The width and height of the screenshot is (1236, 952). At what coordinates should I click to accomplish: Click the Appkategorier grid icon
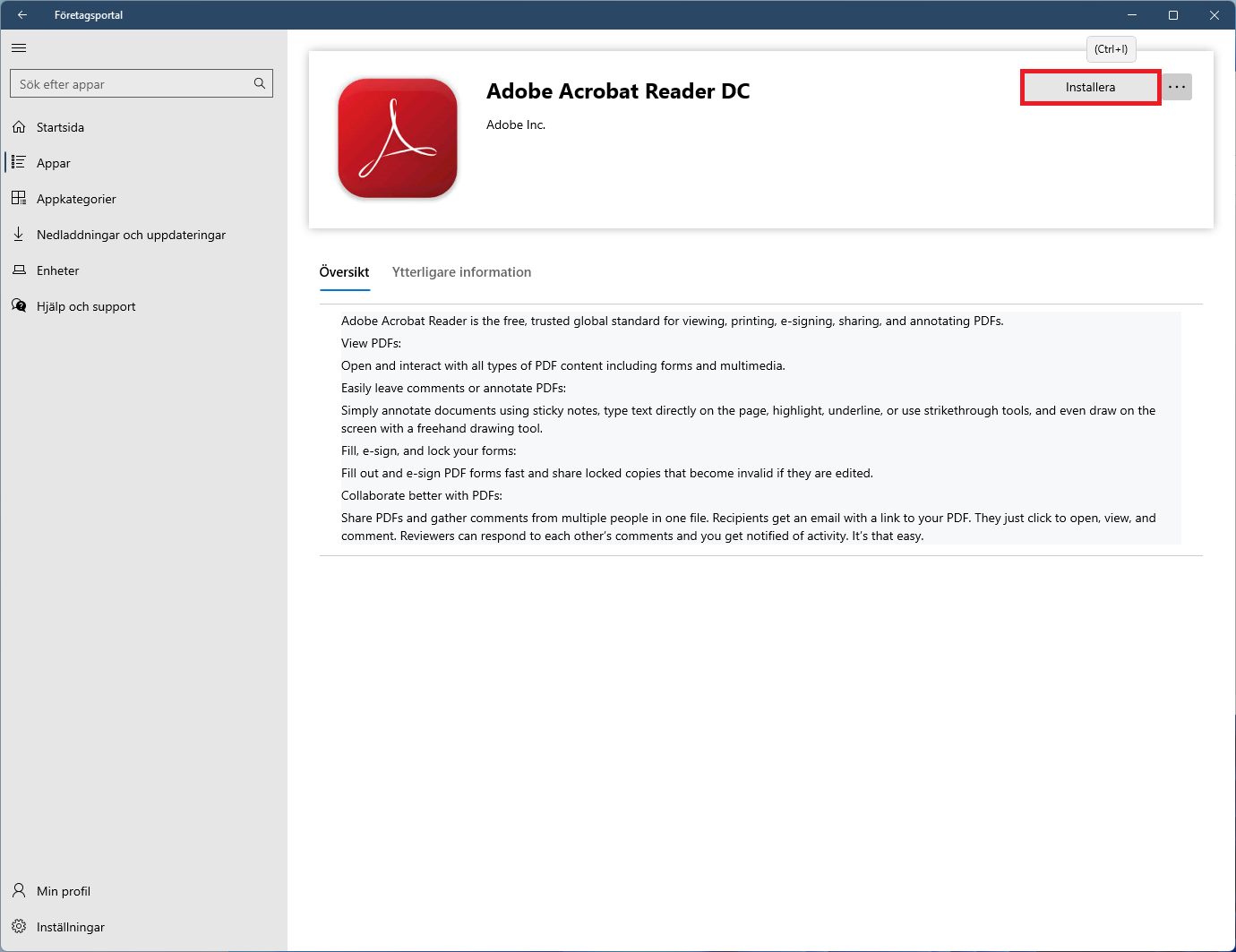(x=19, y=199)
